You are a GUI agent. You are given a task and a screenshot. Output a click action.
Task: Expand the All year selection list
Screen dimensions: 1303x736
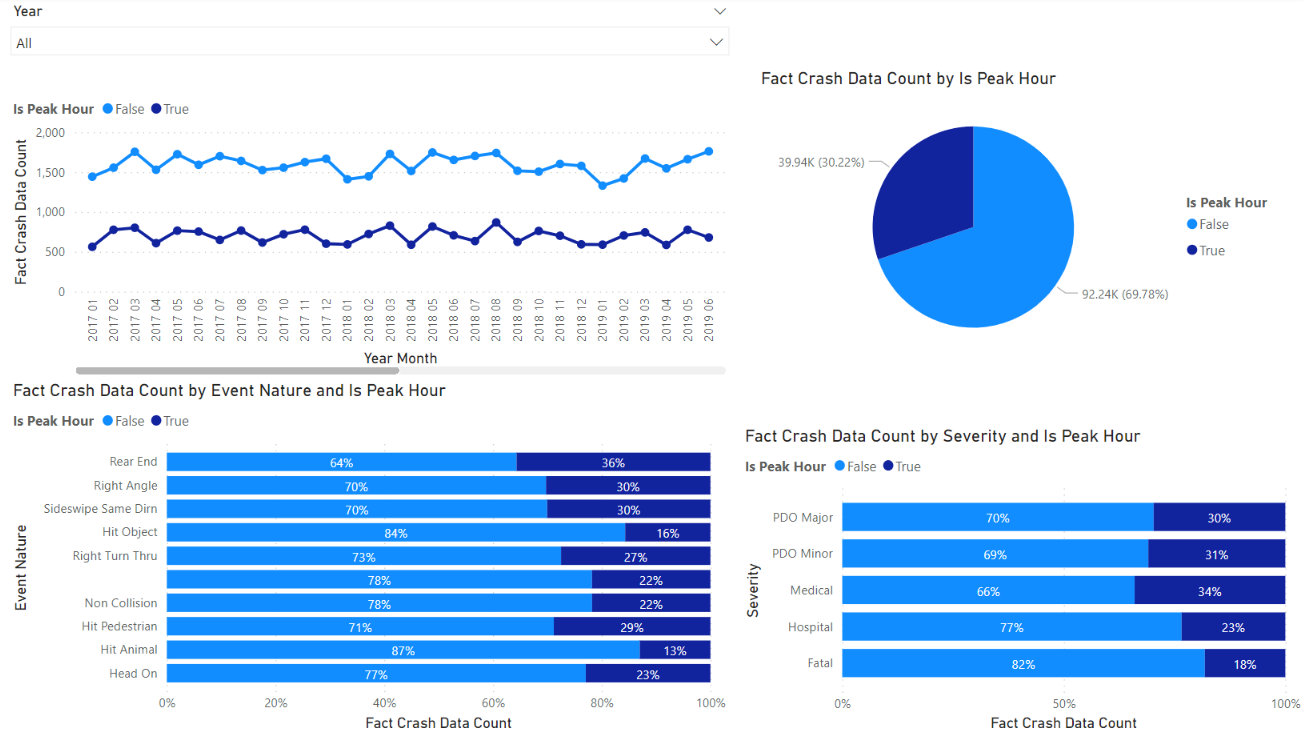pyautogui.click(x=715, y=42)
